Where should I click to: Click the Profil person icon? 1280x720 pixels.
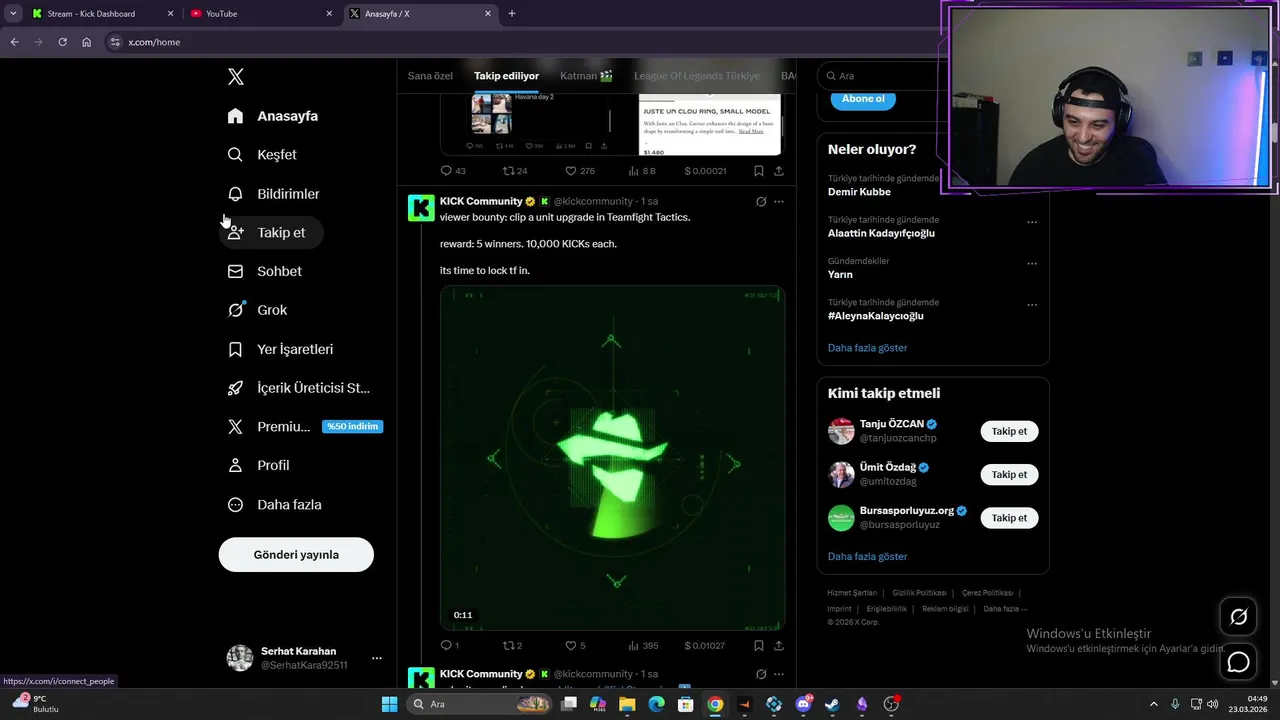pyautogui.click(x=235, y=465)
